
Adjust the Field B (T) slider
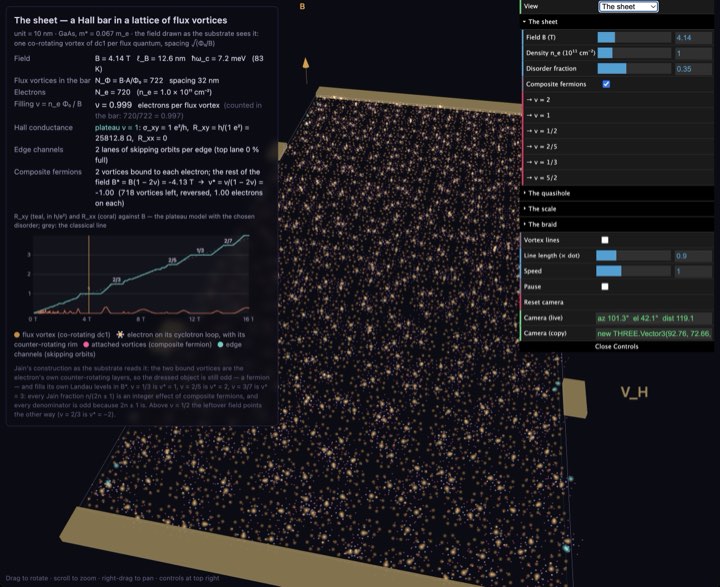click(634, 38)
